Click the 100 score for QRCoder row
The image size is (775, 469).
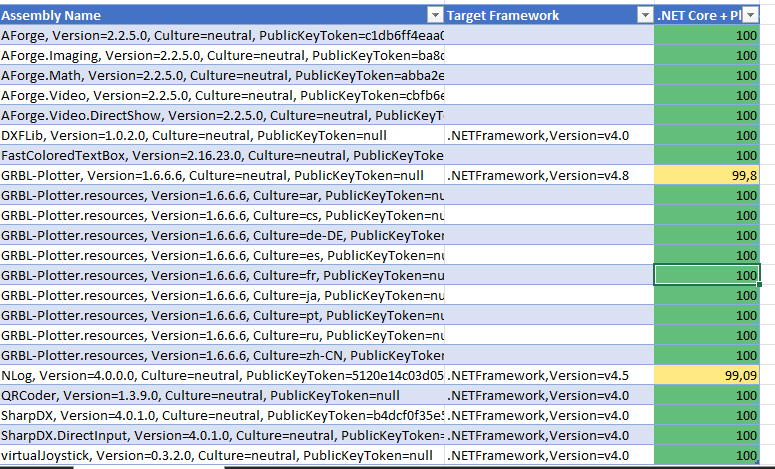(707, 396)
